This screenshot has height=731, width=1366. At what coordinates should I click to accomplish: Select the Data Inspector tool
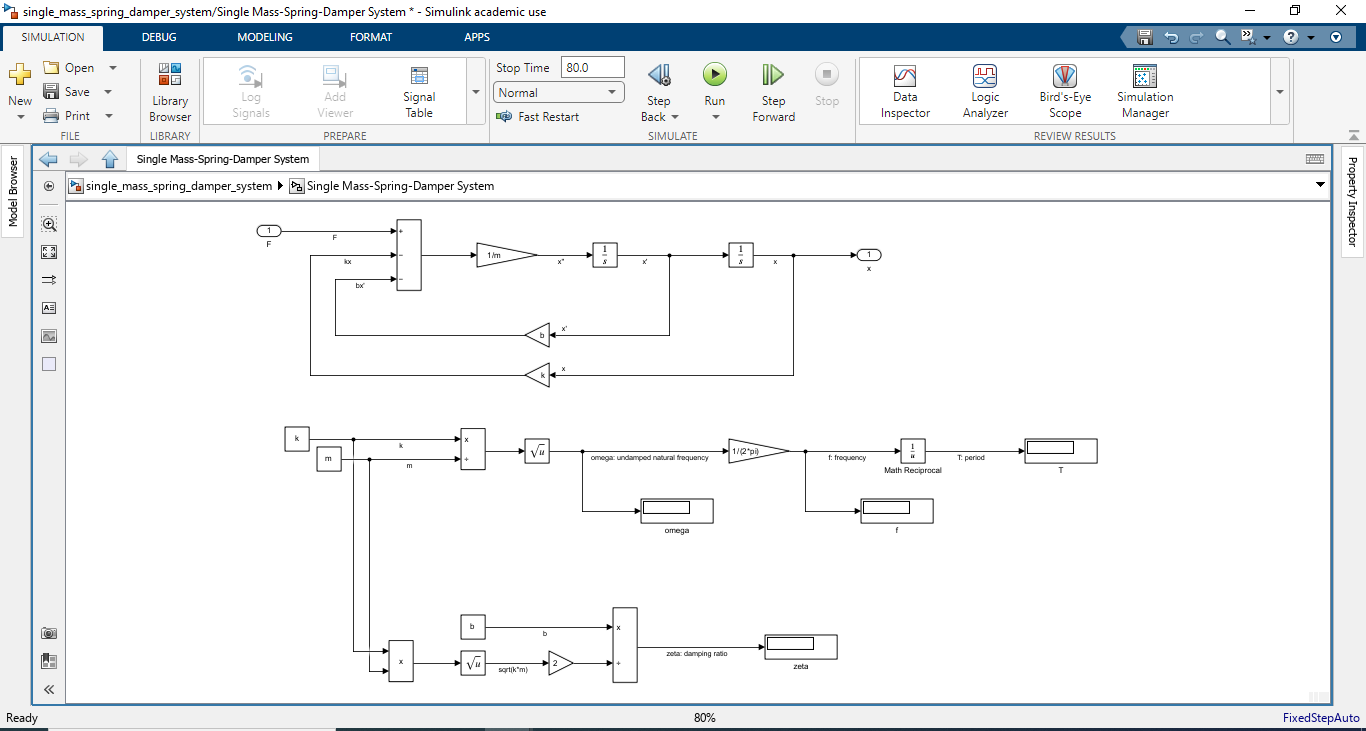904,91
